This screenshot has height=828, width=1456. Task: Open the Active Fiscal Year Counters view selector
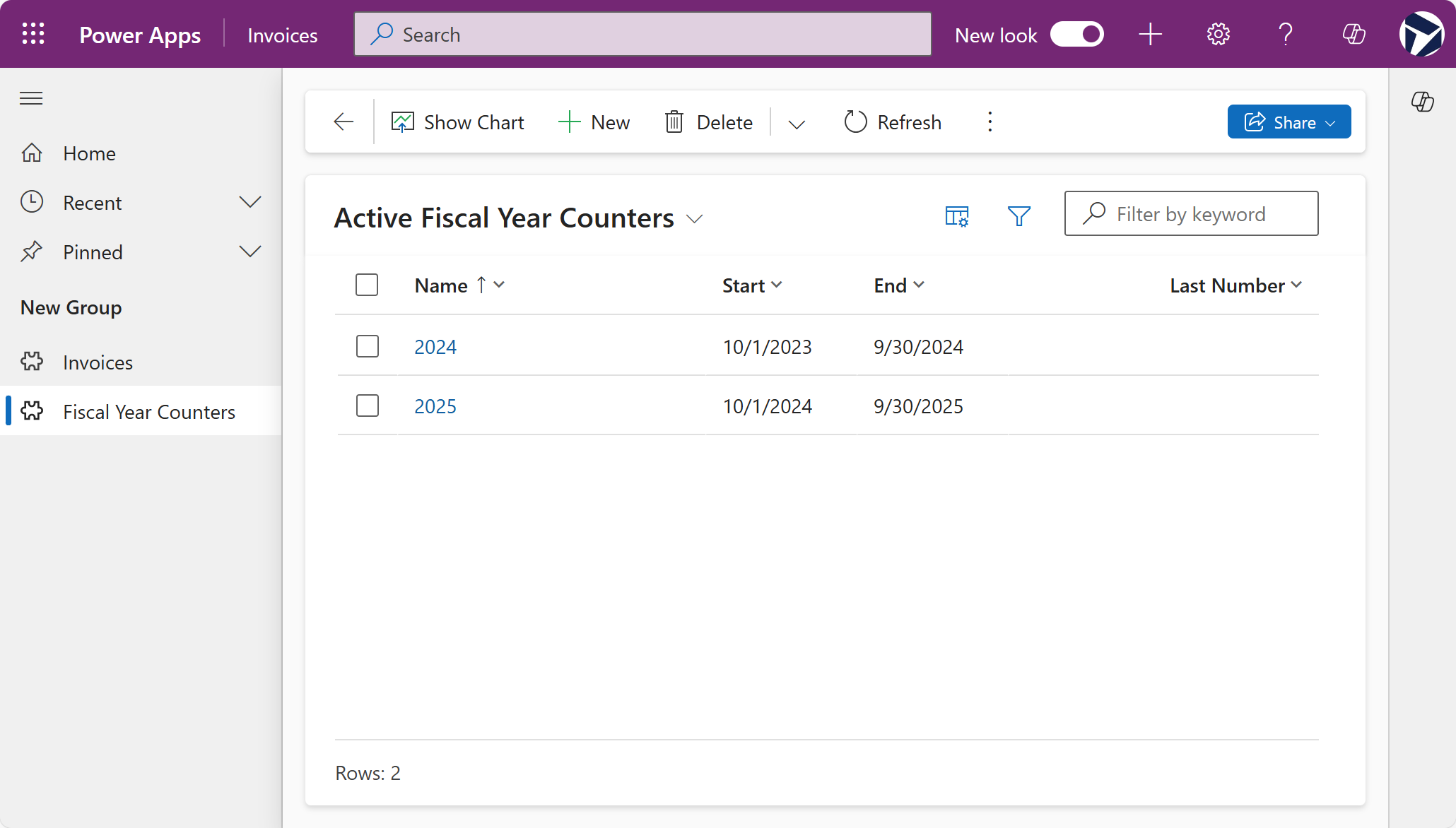pyautogui.click(x=519, y=218)
